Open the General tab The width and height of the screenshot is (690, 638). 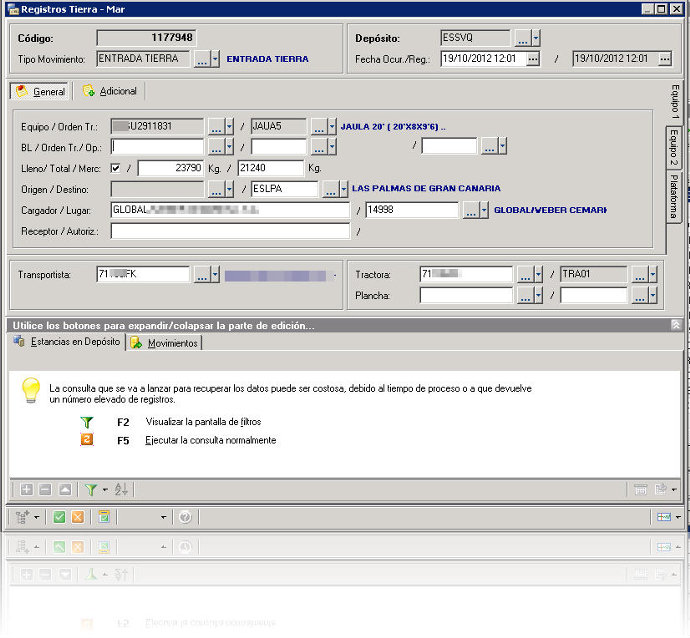click(x=40, y=92)
